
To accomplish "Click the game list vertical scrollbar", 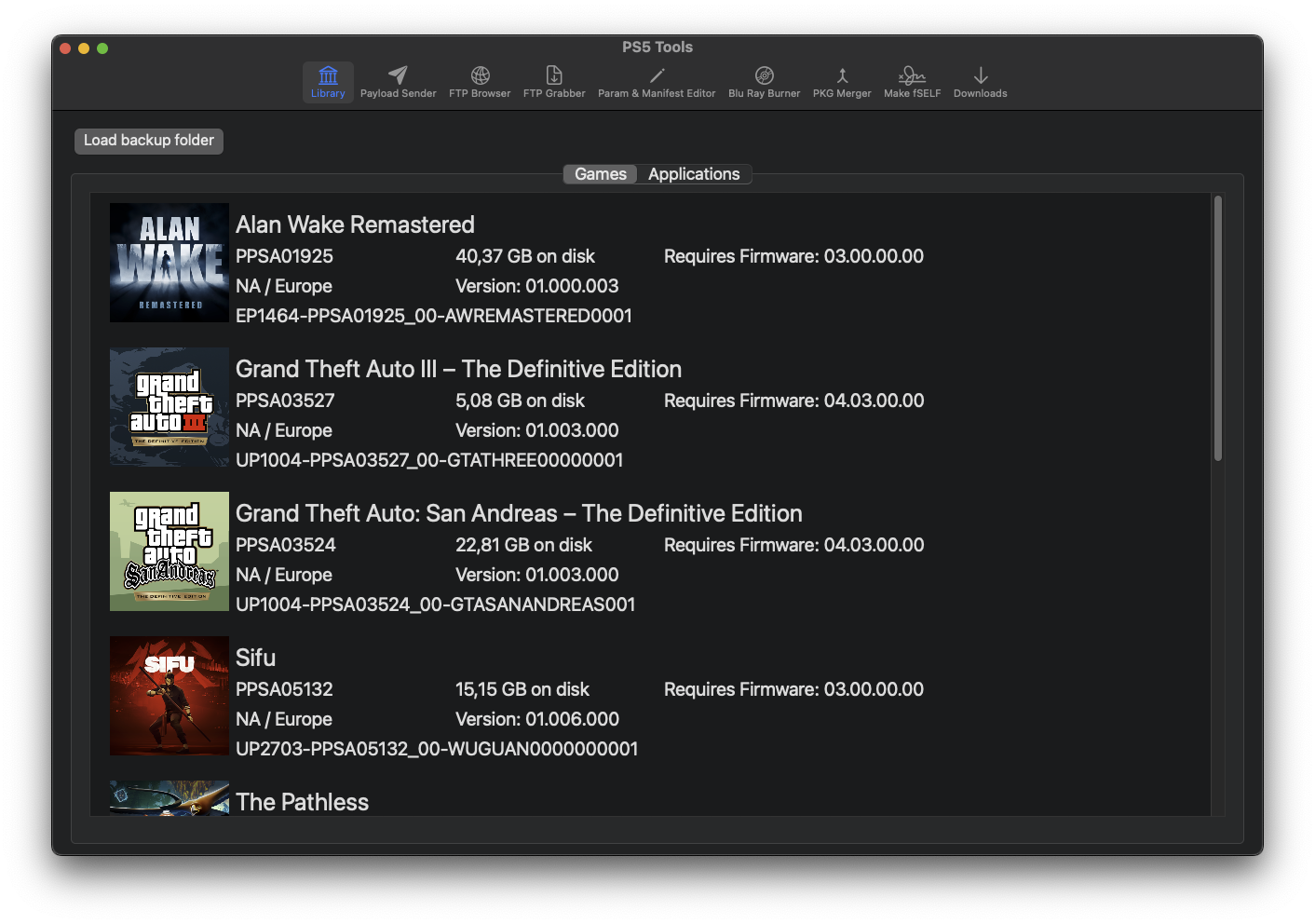I will [x=1218, y=328].
